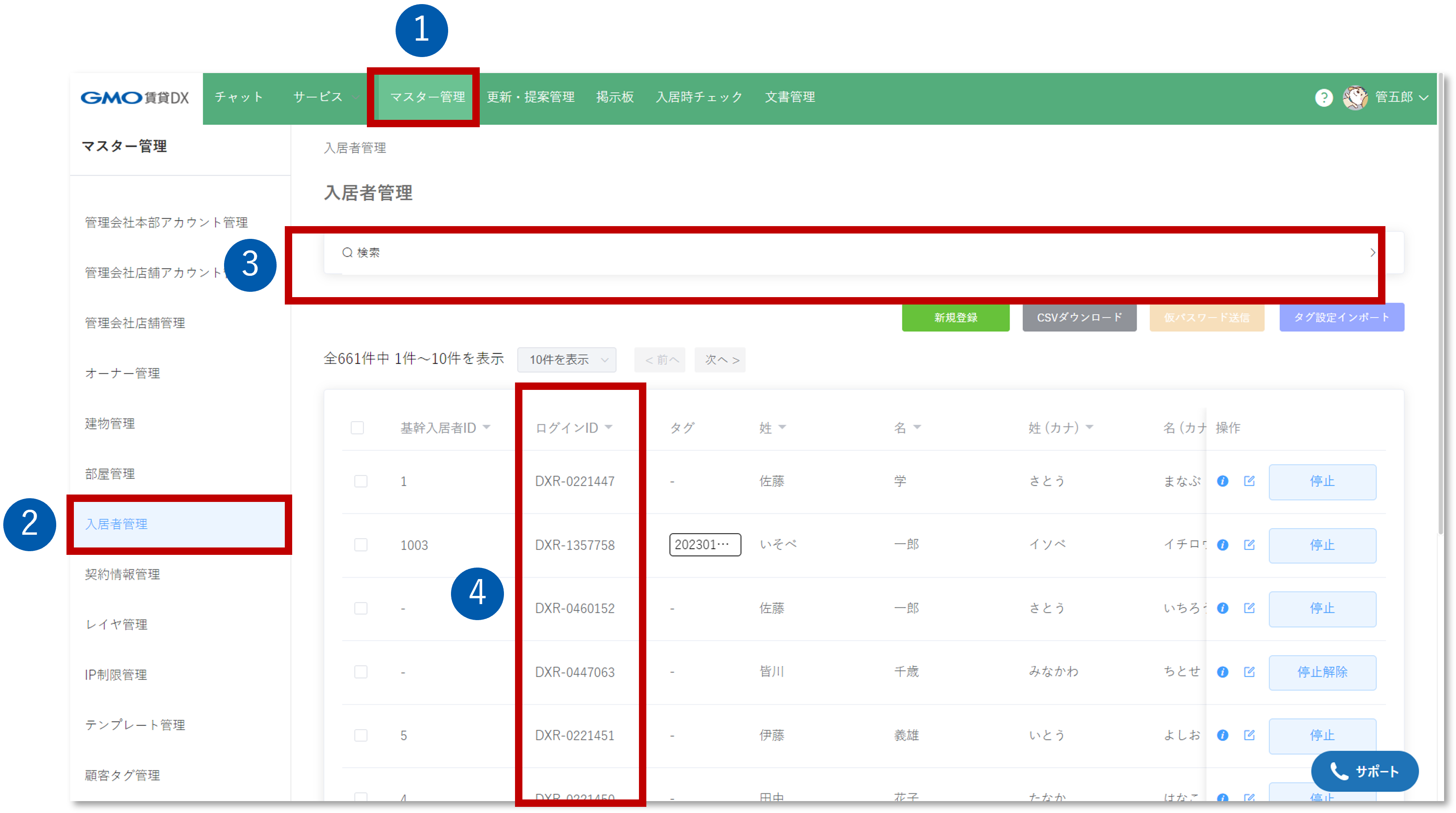The width and height of the screenshot is (1456, 813).
Task: View info icon for 佐藤 学 row
Action: [x=1222, y=481]
